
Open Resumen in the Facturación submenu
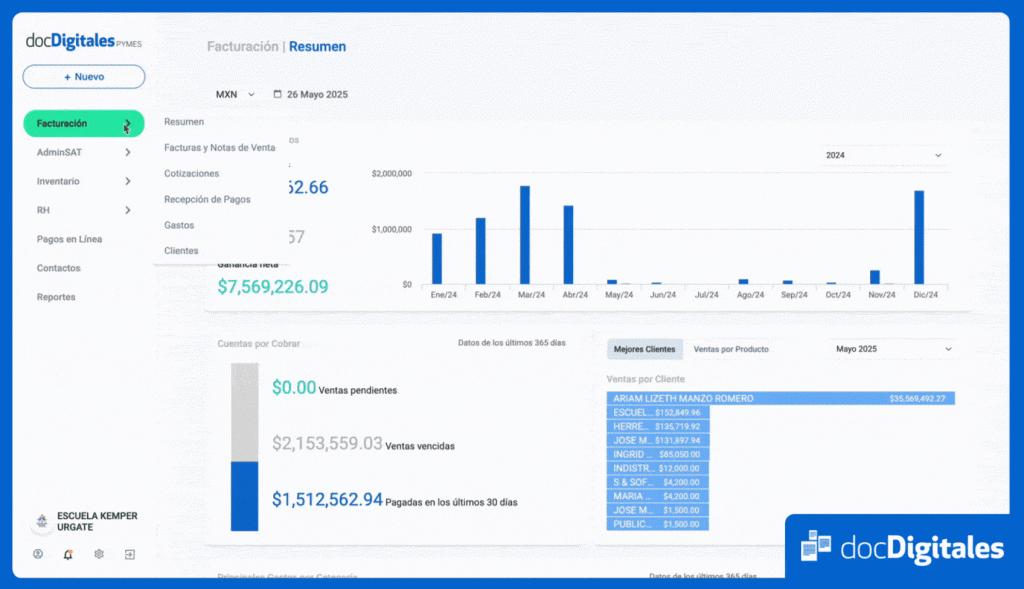(184, 122)
